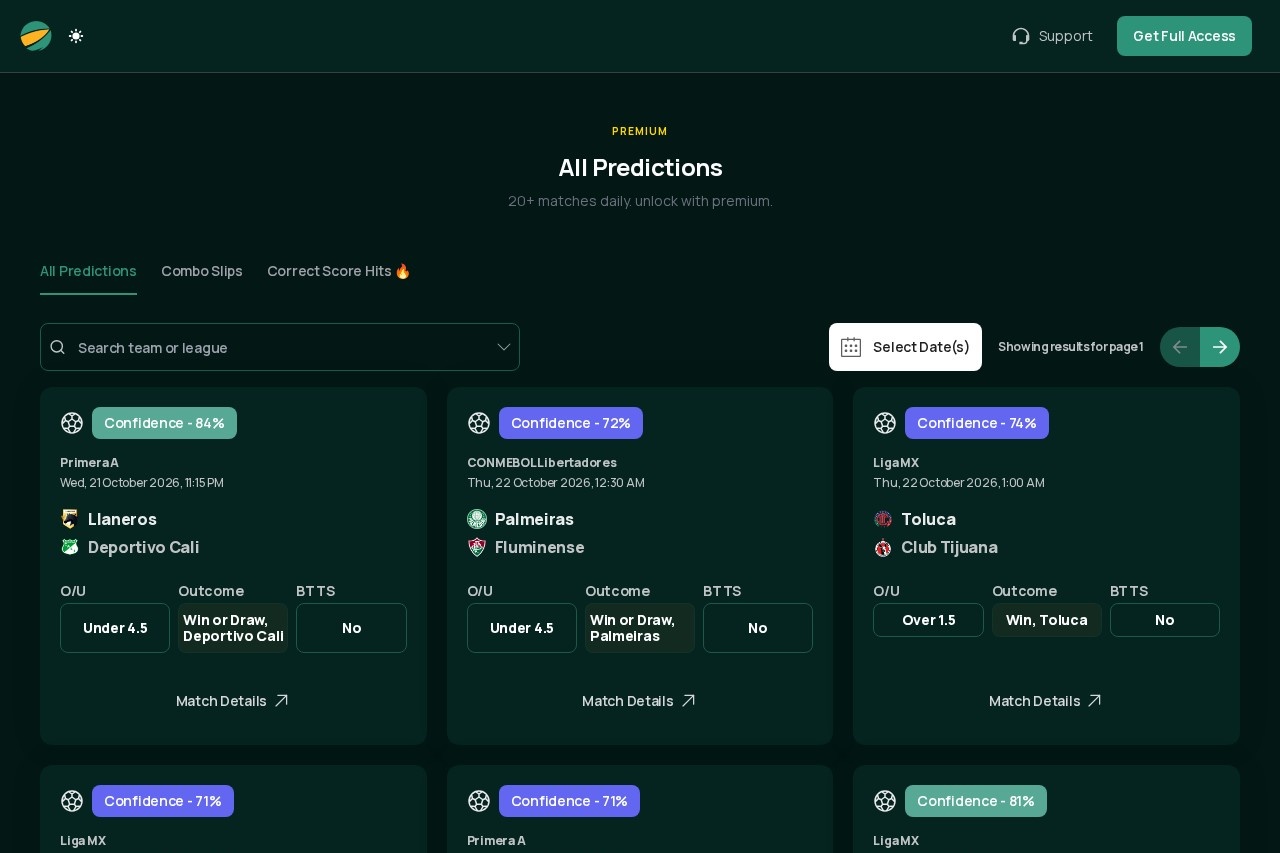Viewport: 1280px width, 853px height.
Task: Open Match Details for Toluca match
Action: pyautogui.click(x=1046, y=701)
